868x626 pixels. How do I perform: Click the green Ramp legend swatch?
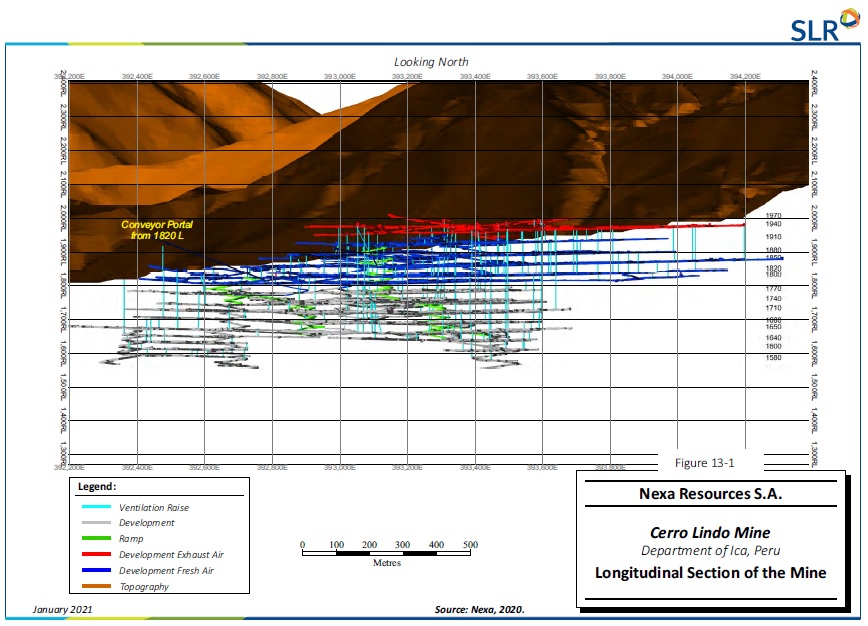coord(96,538)
